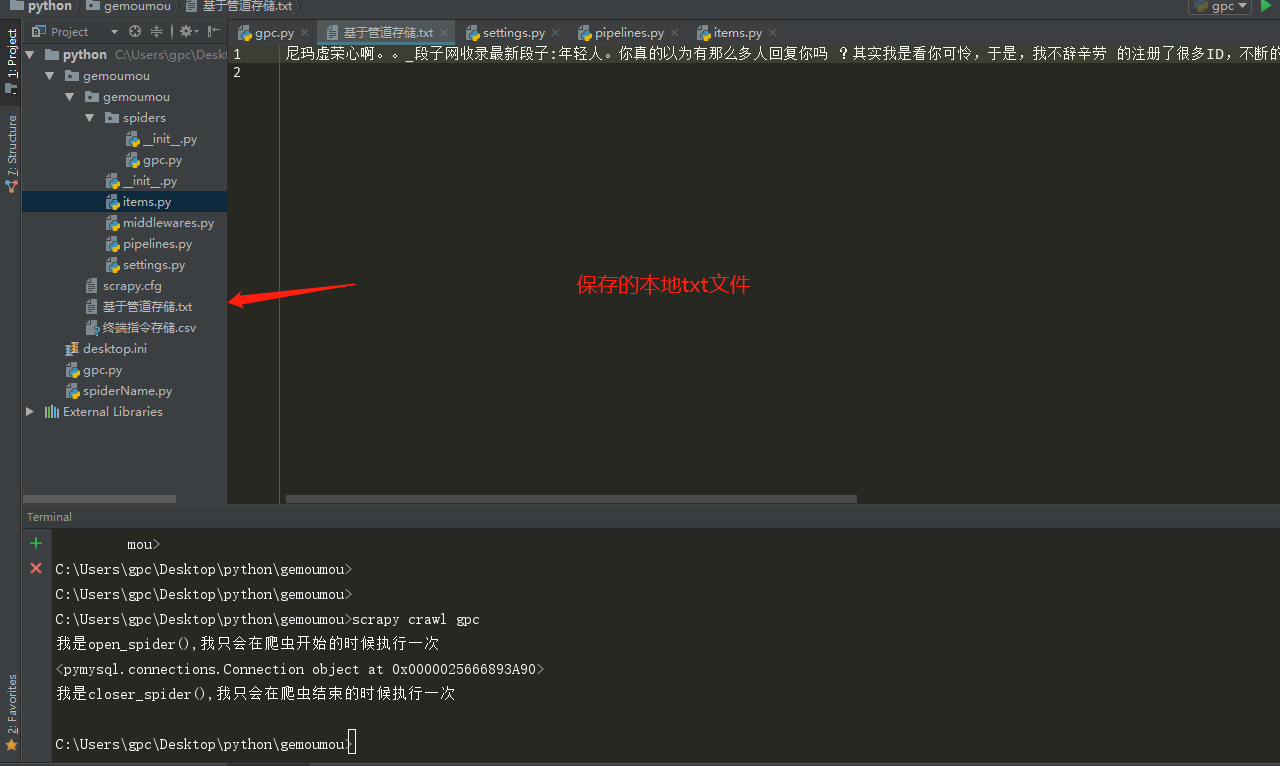
Task: Select scrapy.cfg in project tree
Action: pyautogui.click(x=124, y=286)
